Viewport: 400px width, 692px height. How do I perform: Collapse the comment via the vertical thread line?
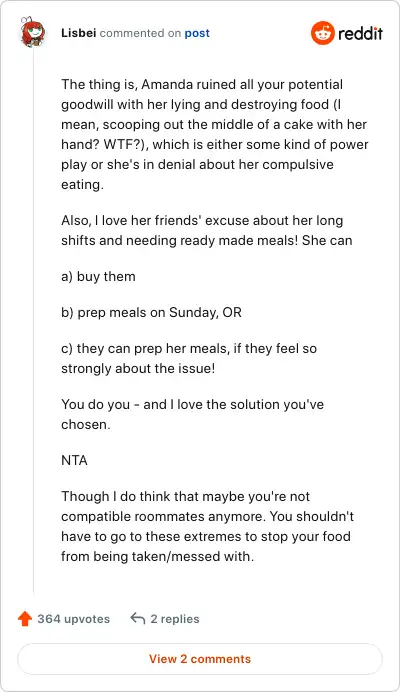(34, 320)
